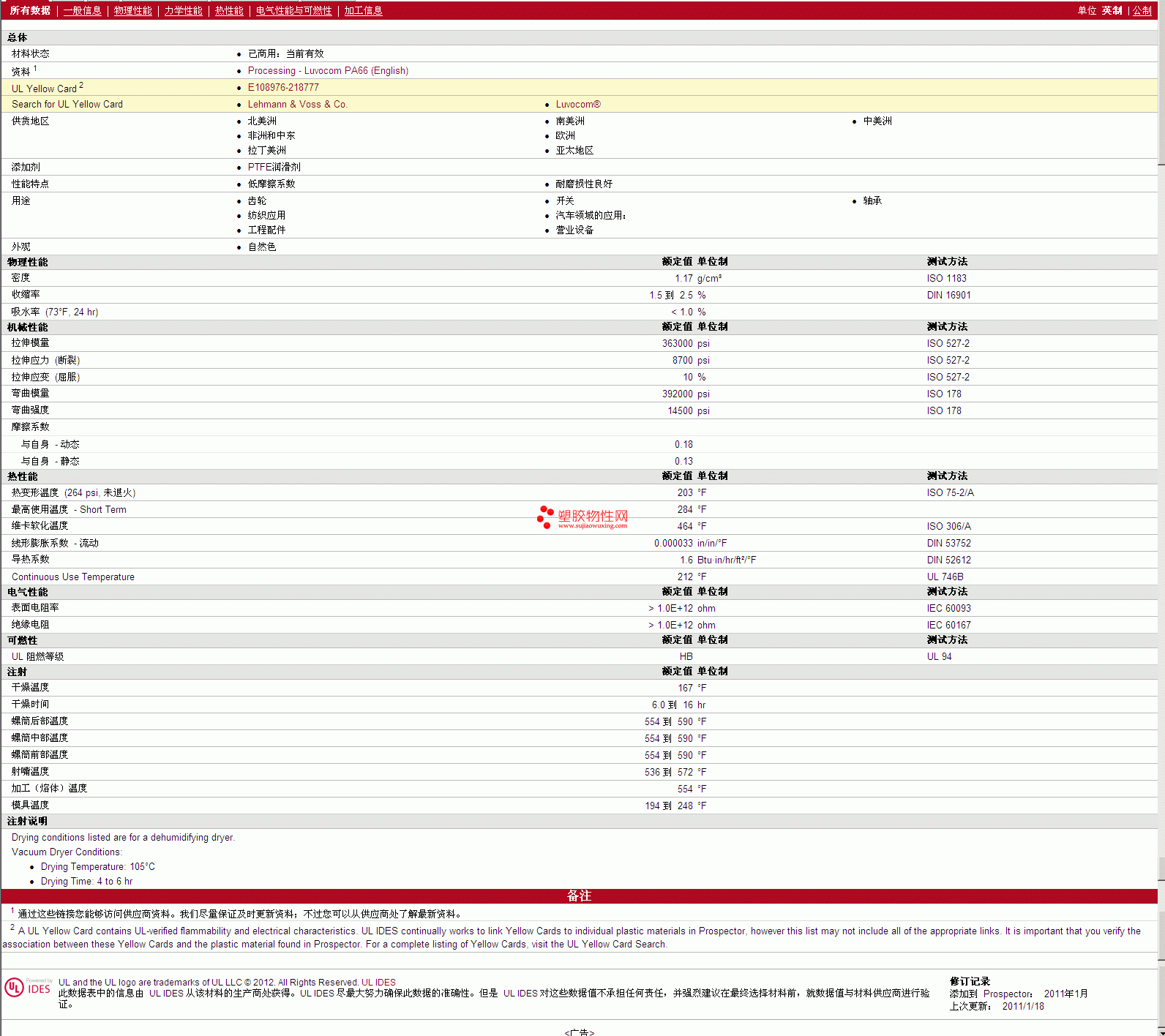
Task: Click ISO 306/A test method
Action: [948, 526]
